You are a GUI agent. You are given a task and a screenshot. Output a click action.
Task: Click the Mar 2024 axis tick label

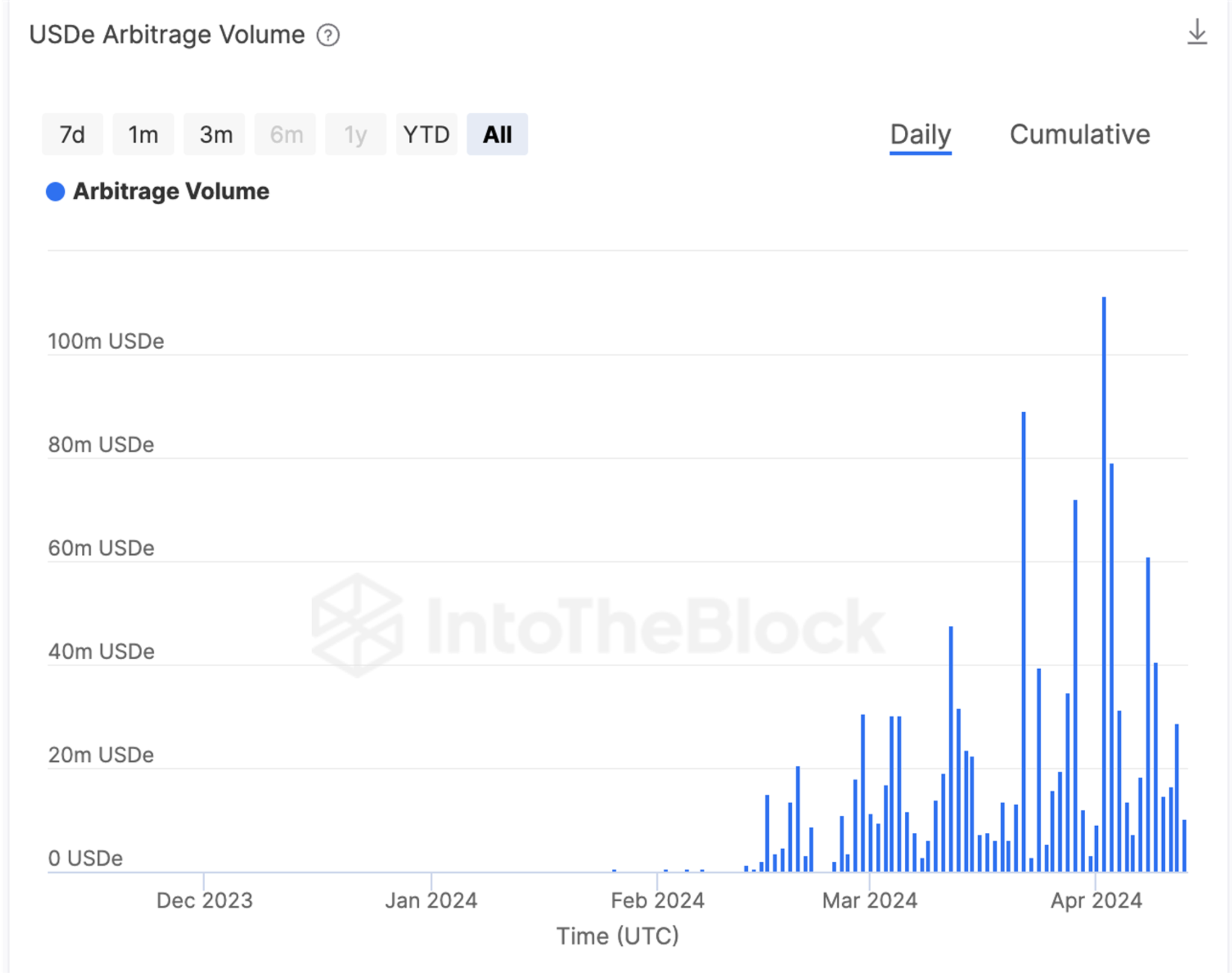click(869, 901)
